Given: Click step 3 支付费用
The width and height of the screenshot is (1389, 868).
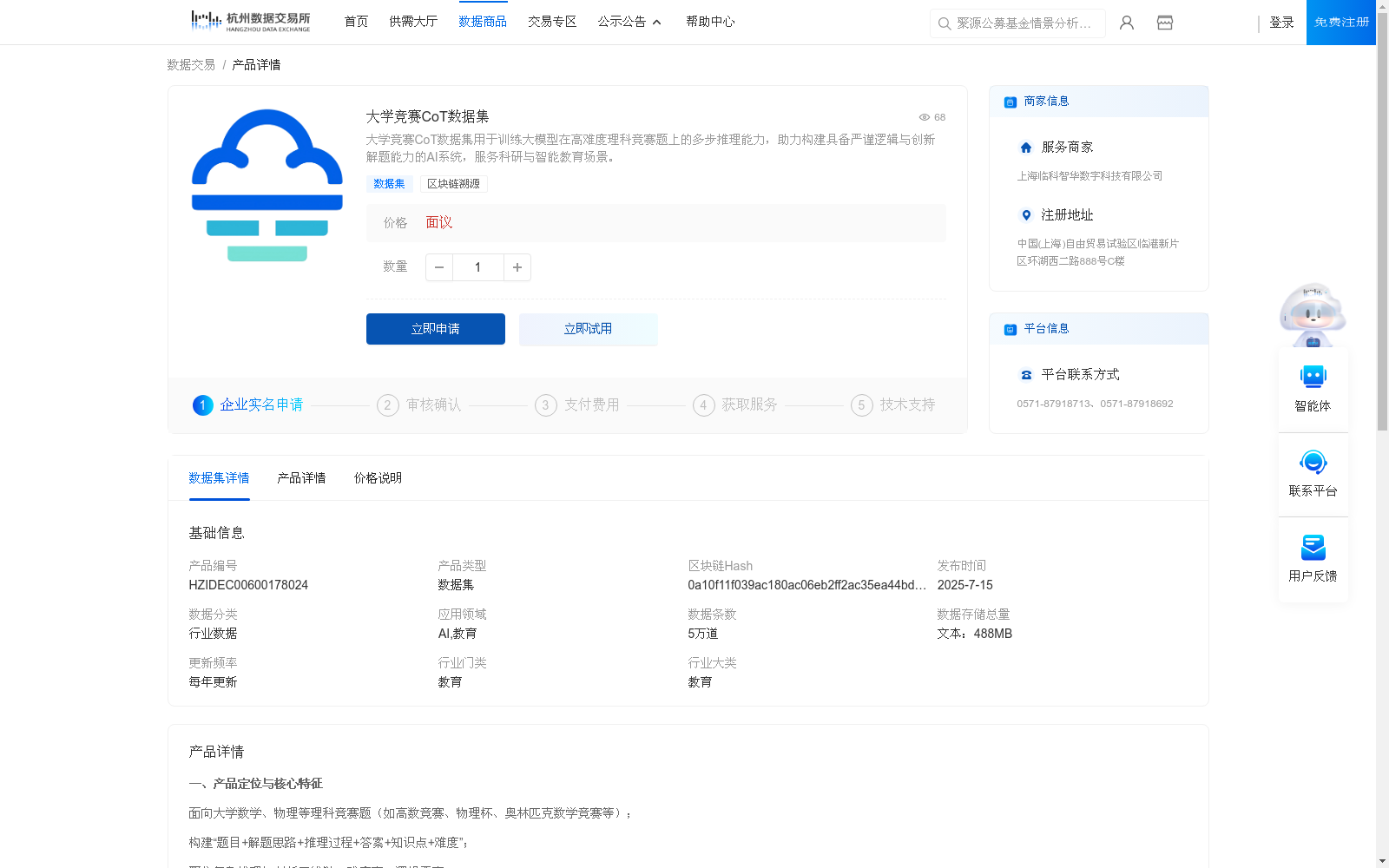Looking at the screenshot, I should (x=577, y=405).
